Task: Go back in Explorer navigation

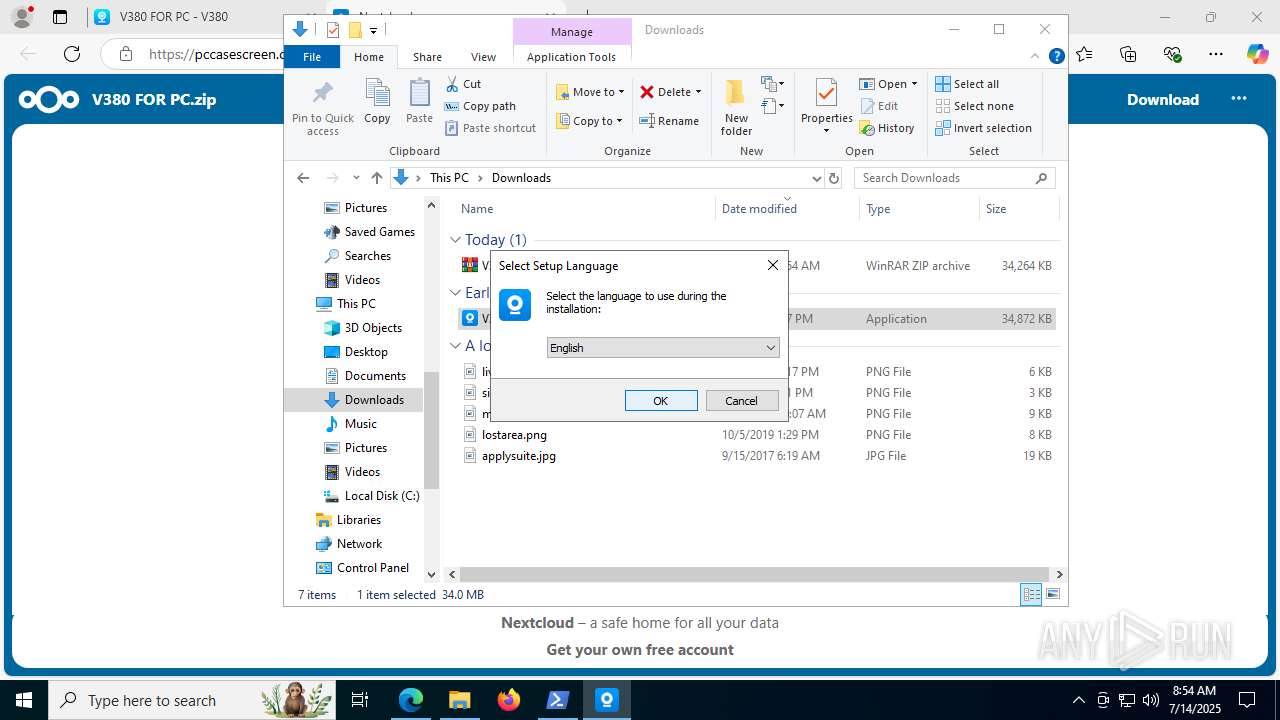Action: coord(303,178)
